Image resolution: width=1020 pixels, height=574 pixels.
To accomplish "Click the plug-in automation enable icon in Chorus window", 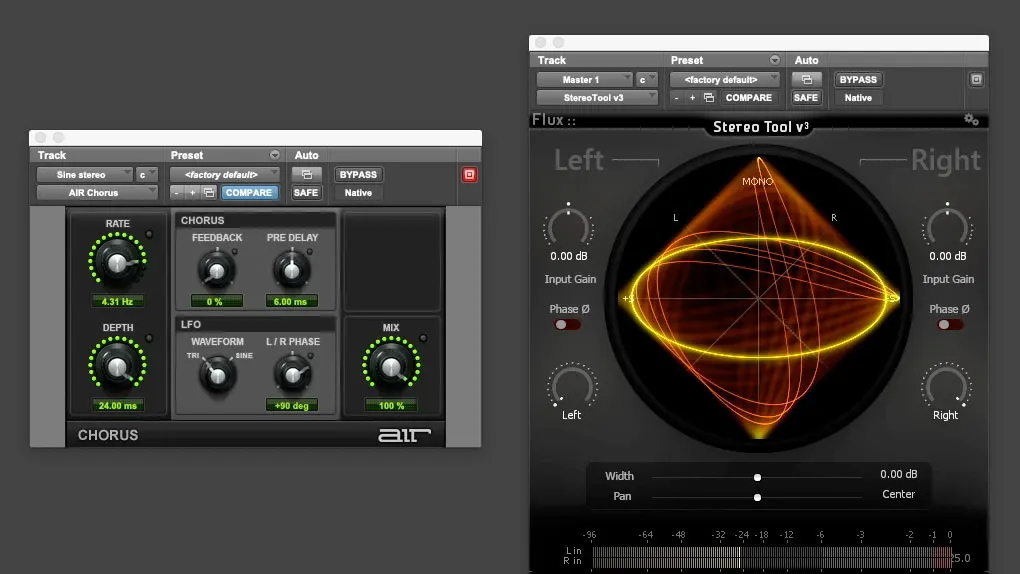I will pyautogui.click(x=306, y=174).
